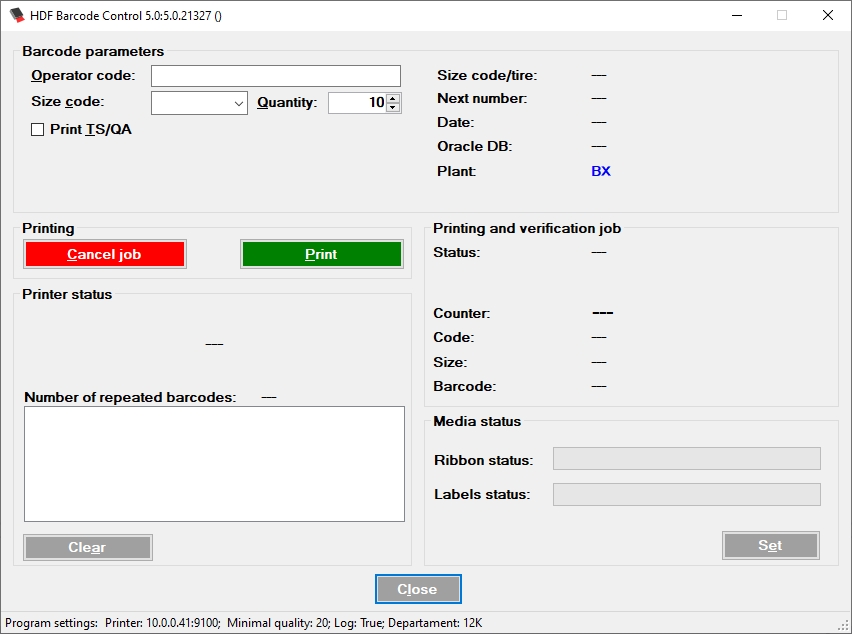The height and width of the screenshot is (634, 852).
Task: Click the Labels status progress bar
Action: click(687, 494)
